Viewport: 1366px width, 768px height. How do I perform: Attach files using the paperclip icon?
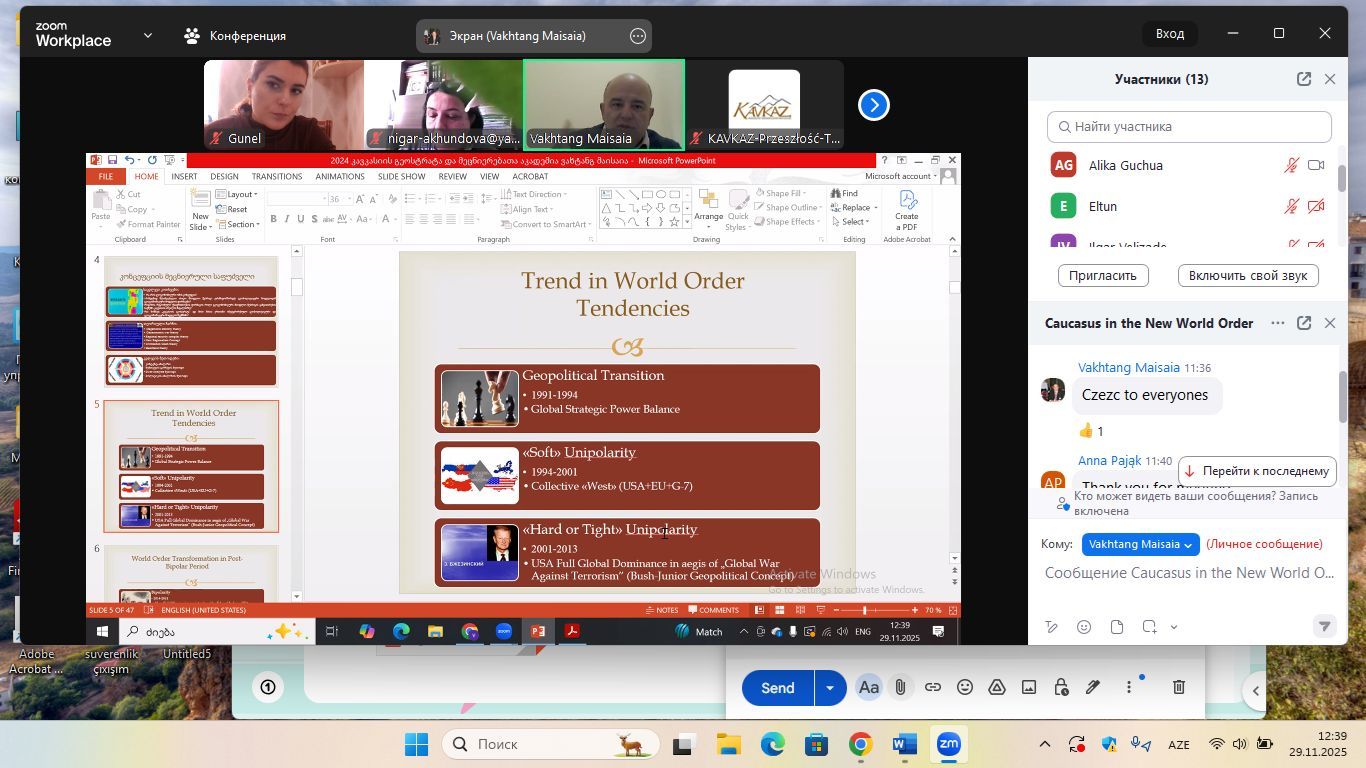900,688
